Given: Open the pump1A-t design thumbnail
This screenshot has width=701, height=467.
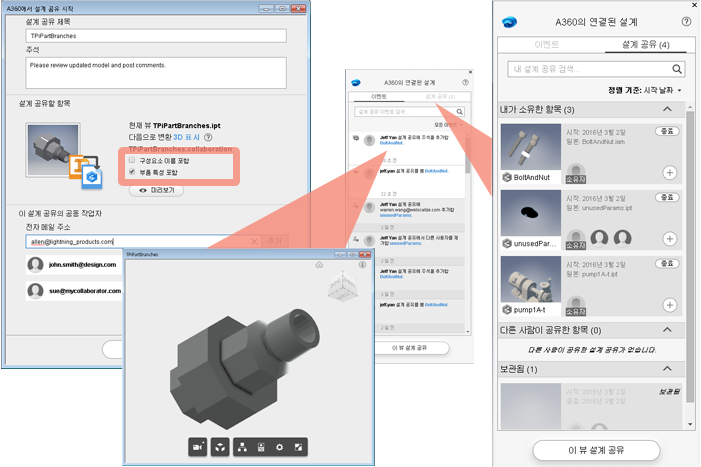Looking at the screenshot, I should click(531, 279).
